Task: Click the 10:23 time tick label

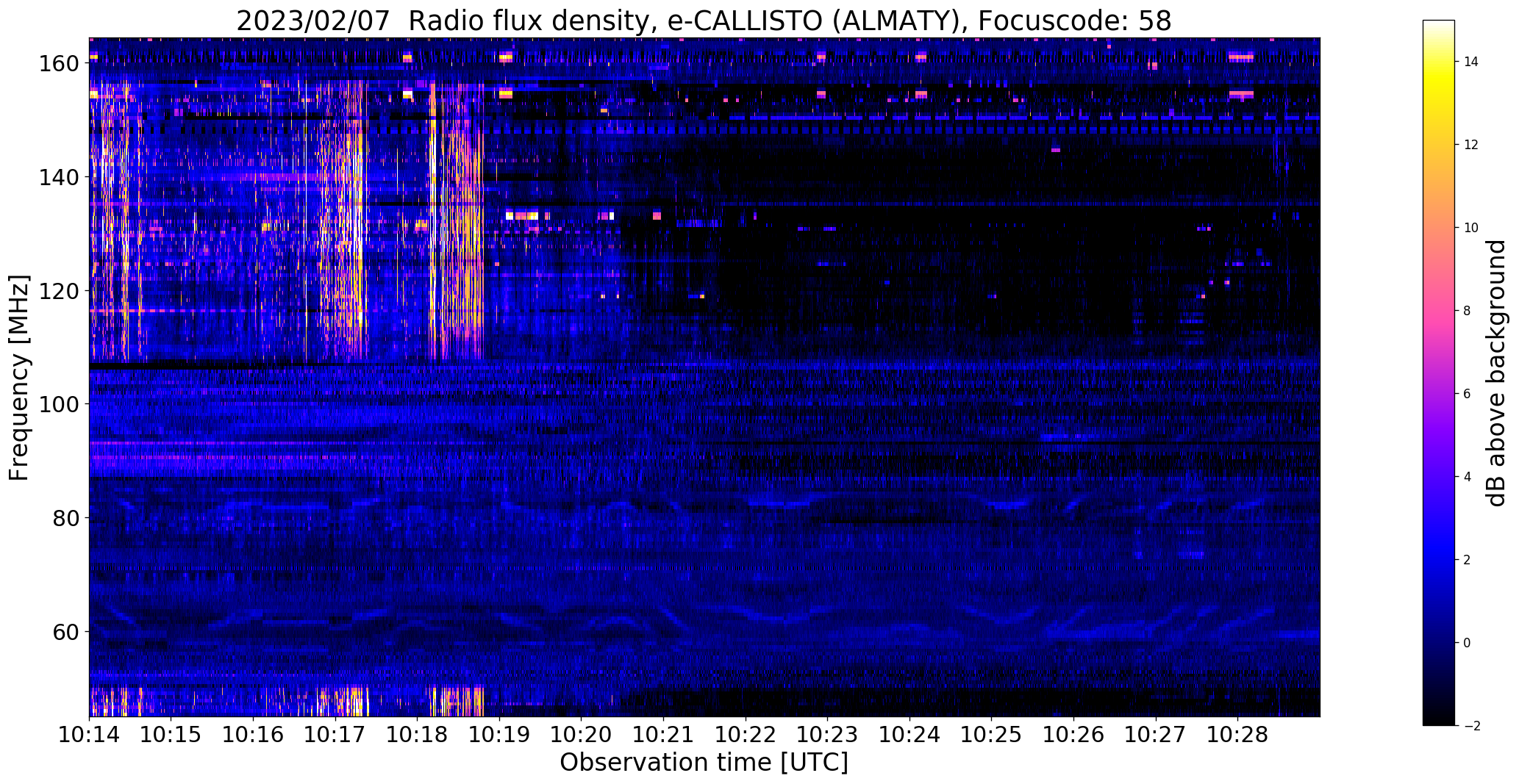Action: point(827,735)
